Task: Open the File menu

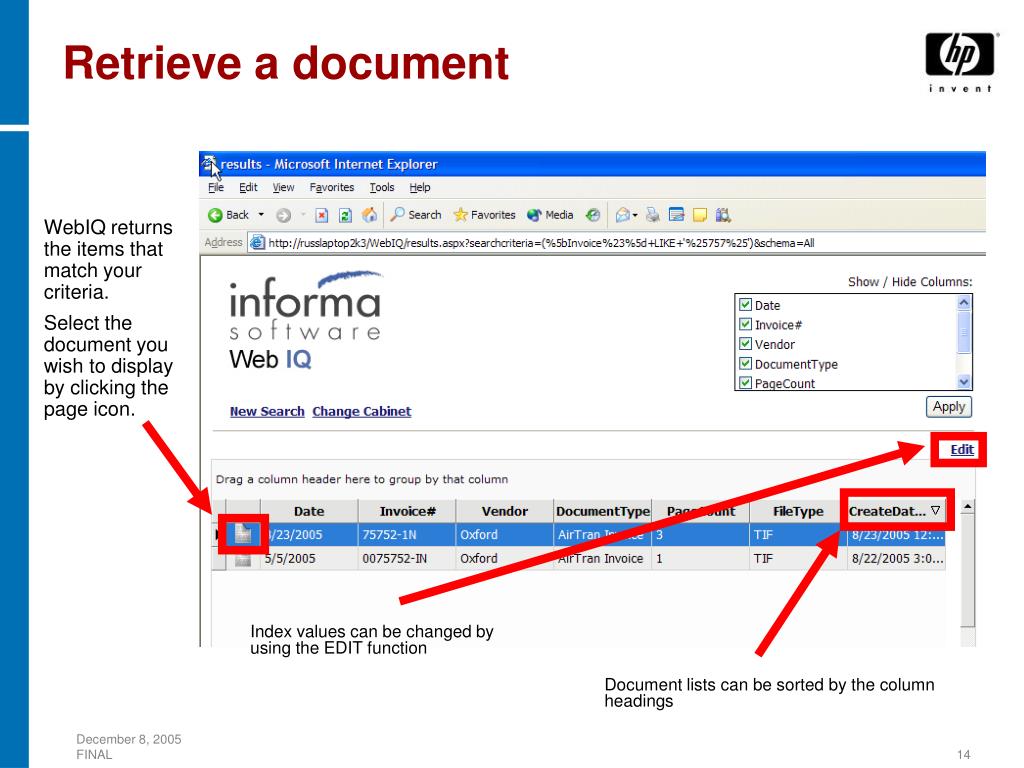Action: (x=216, y=187)
